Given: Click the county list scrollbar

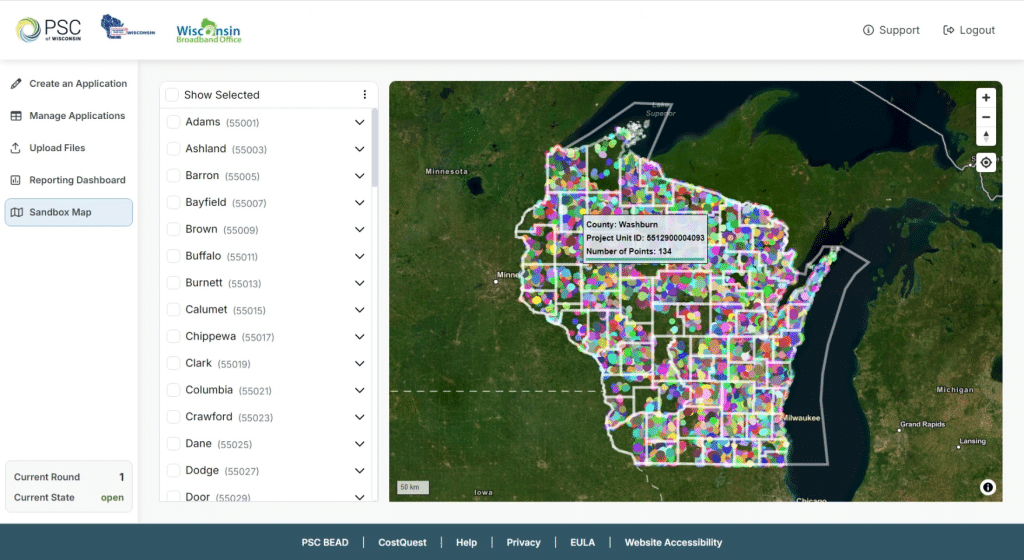Looking at the screenshot, I should coord(375,149).
